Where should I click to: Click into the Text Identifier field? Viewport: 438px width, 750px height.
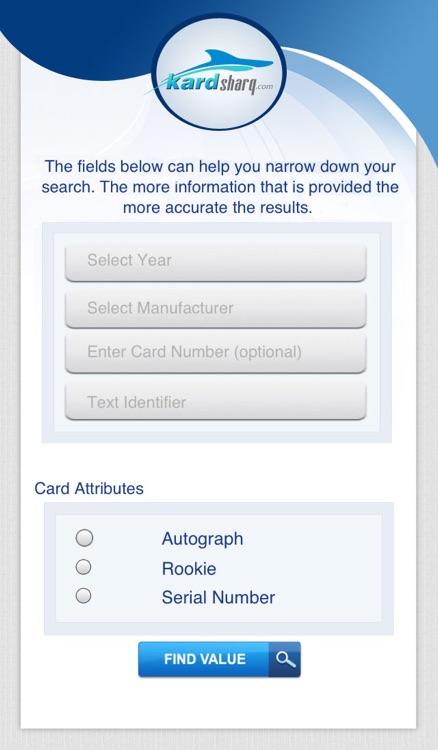[216, 402]
